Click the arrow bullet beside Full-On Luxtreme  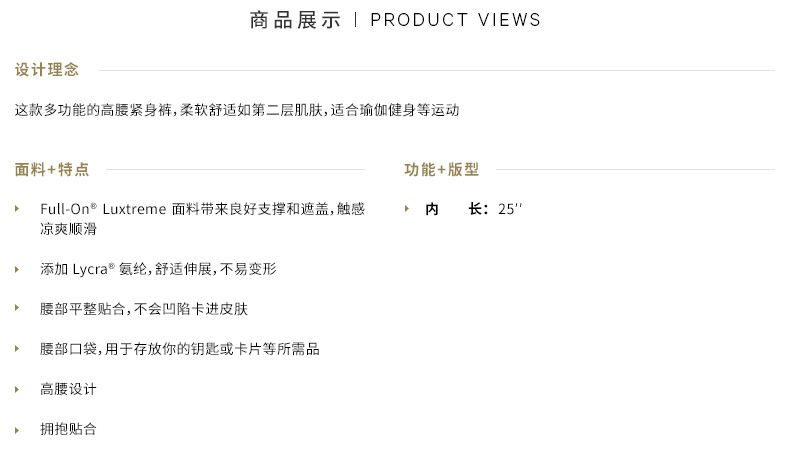click(17, 209)
